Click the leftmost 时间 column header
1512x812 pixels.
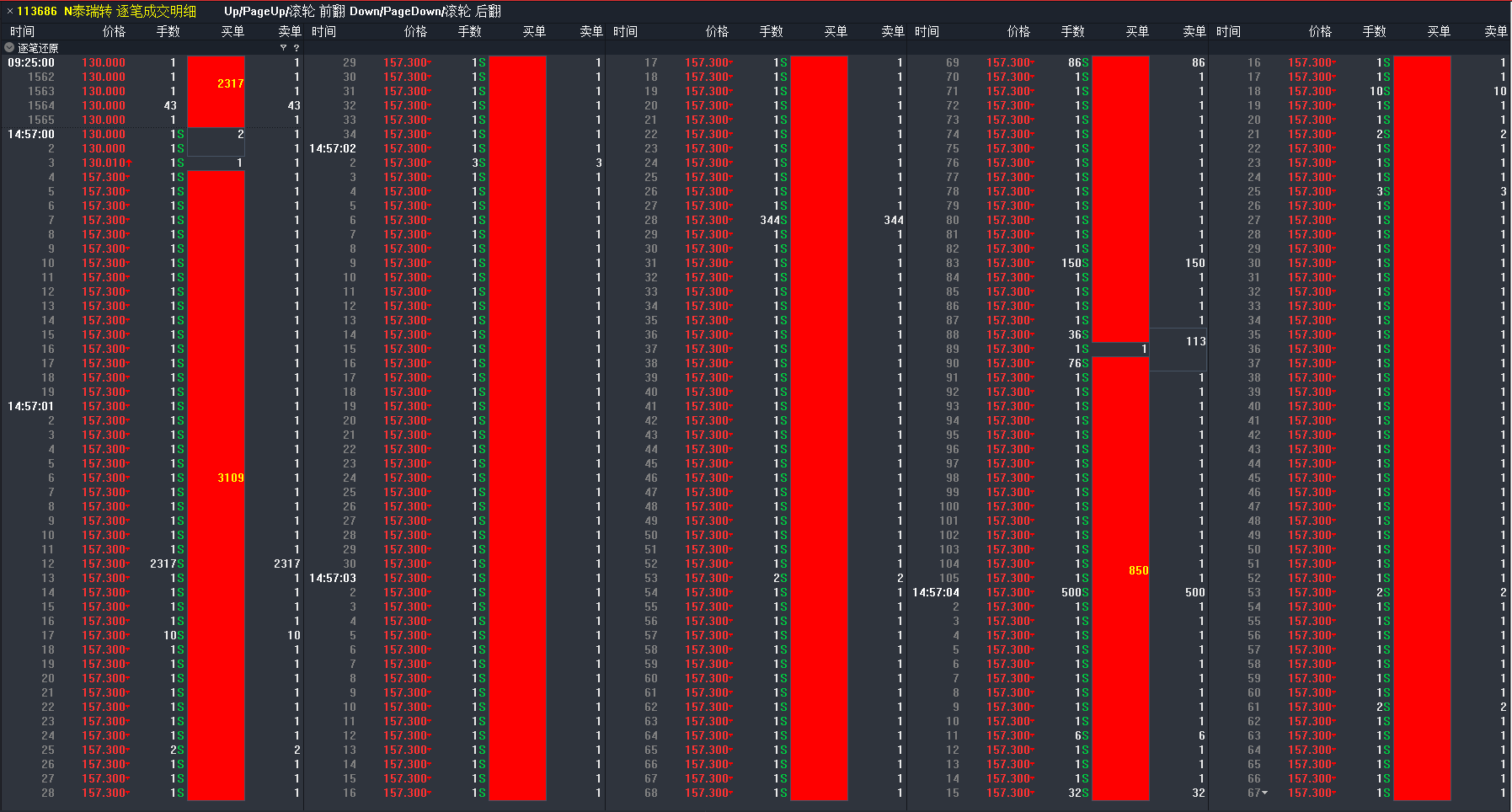(x=23, y=31)
